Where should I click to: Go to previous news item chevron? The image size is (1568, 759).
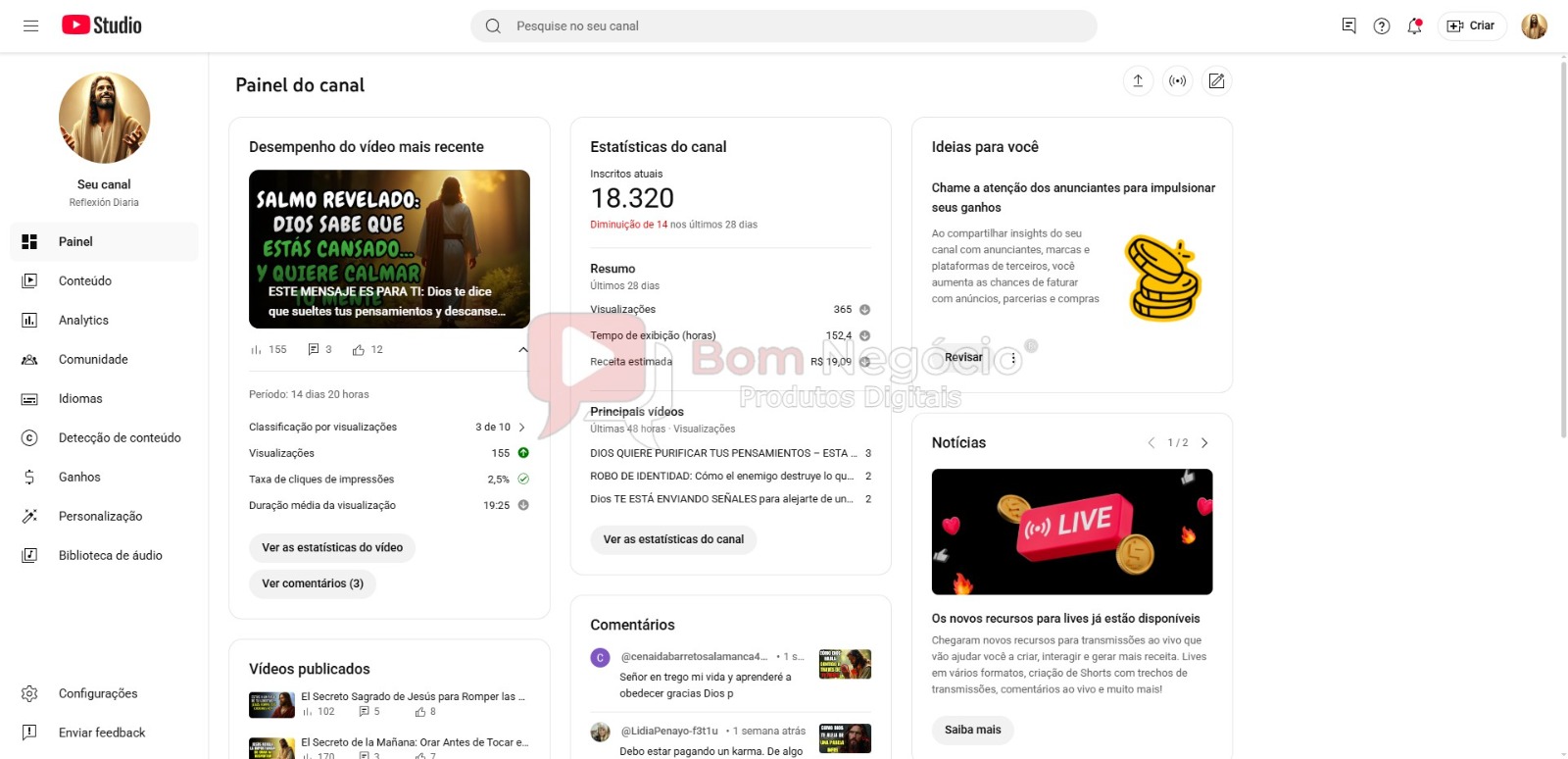(x=1151, y=443)
